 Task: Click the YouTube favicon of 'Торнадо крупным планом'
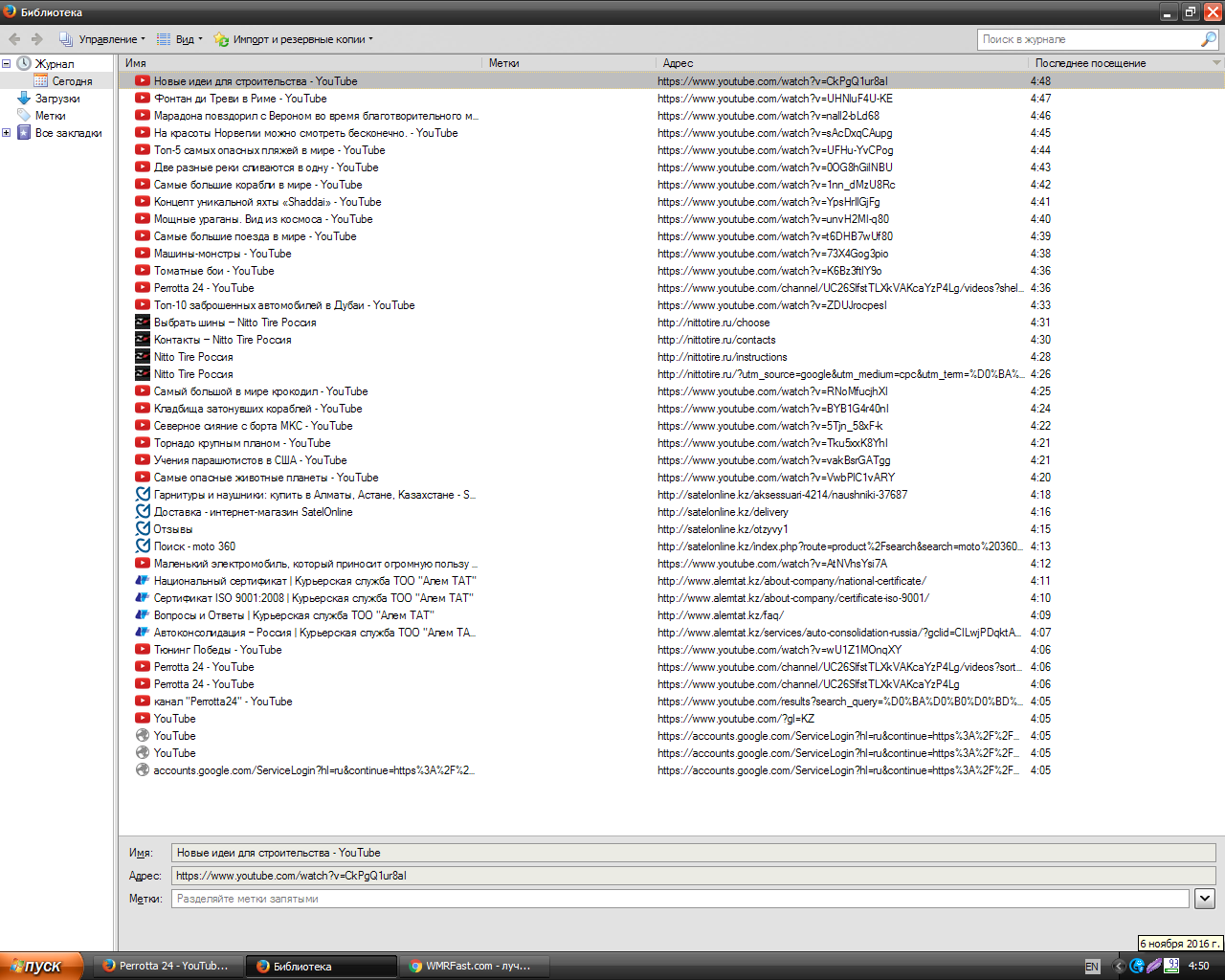(x=143, y=442)
